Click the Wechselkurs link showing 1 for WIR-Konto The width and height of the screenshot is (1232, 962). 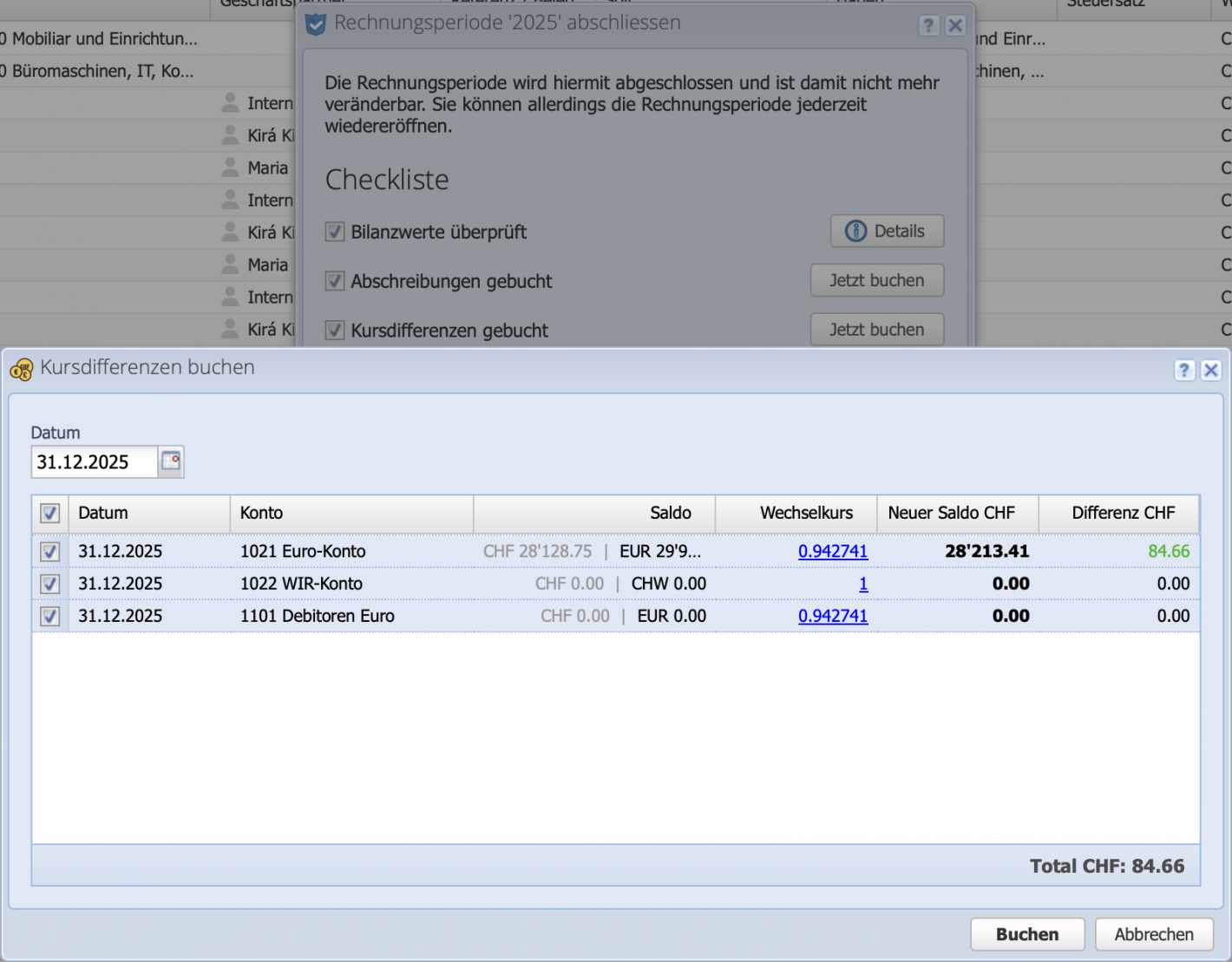[863, 584]
